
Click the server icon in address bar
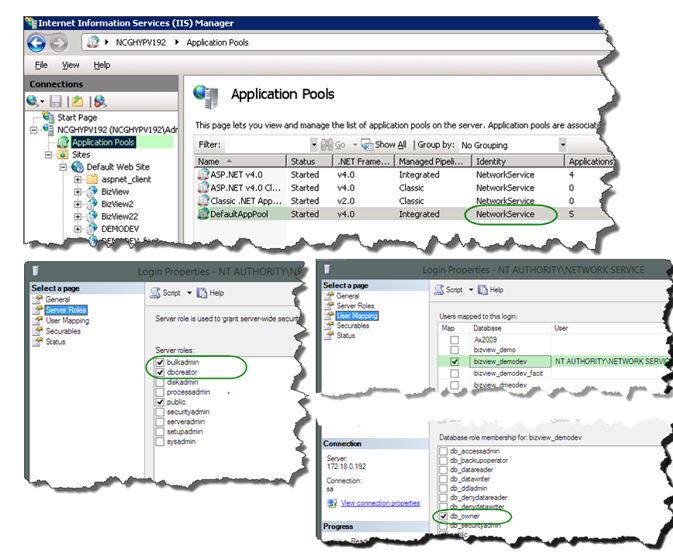click(x=92, y=42)
